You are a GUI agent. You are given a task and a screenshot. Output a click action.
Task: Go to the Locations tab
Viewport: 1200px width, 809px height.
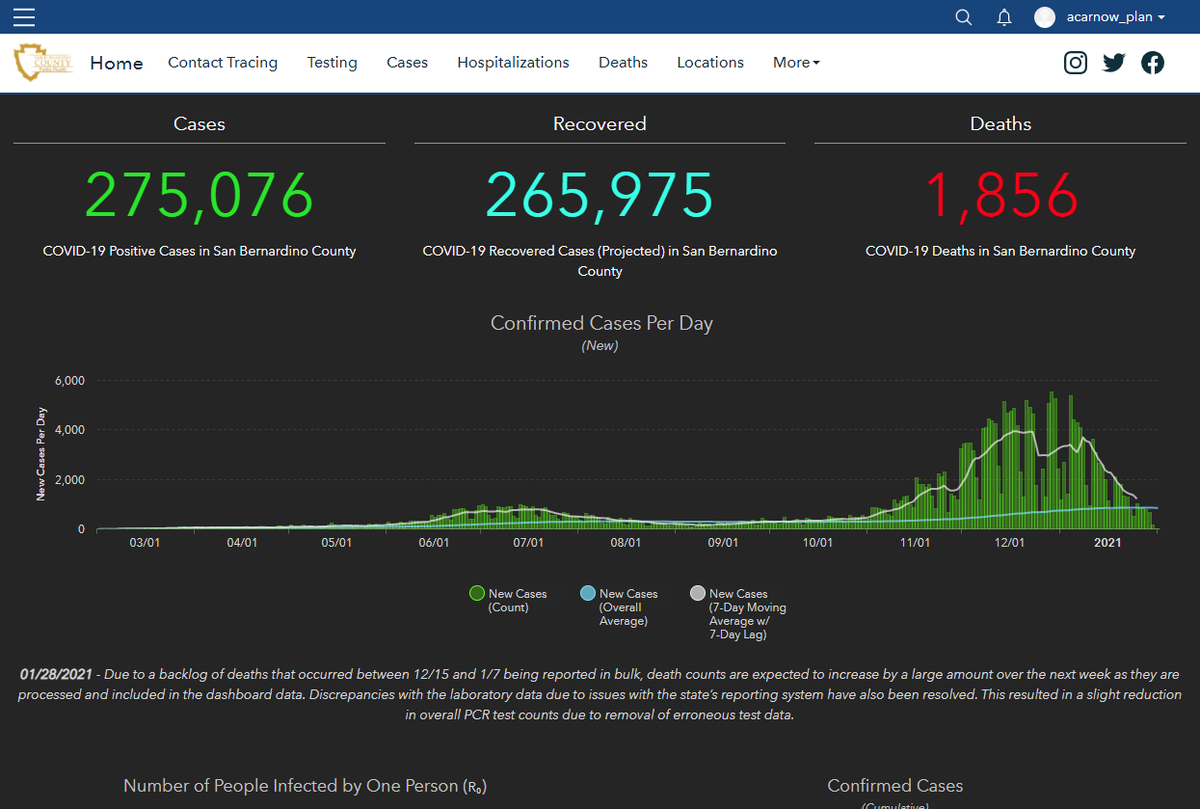coord(710,62)
